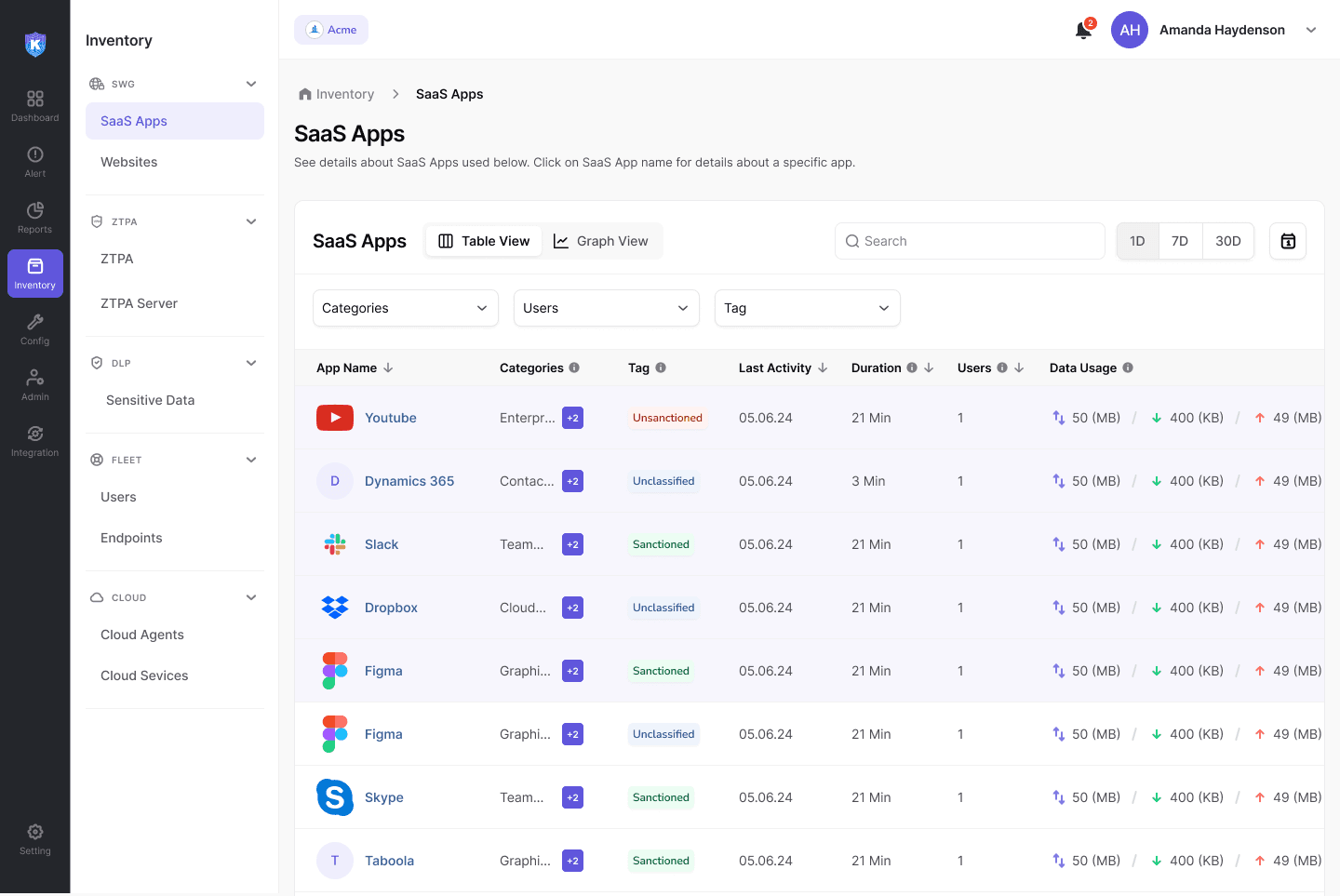Collapse the FLEET sidebar group

(251, 460)
